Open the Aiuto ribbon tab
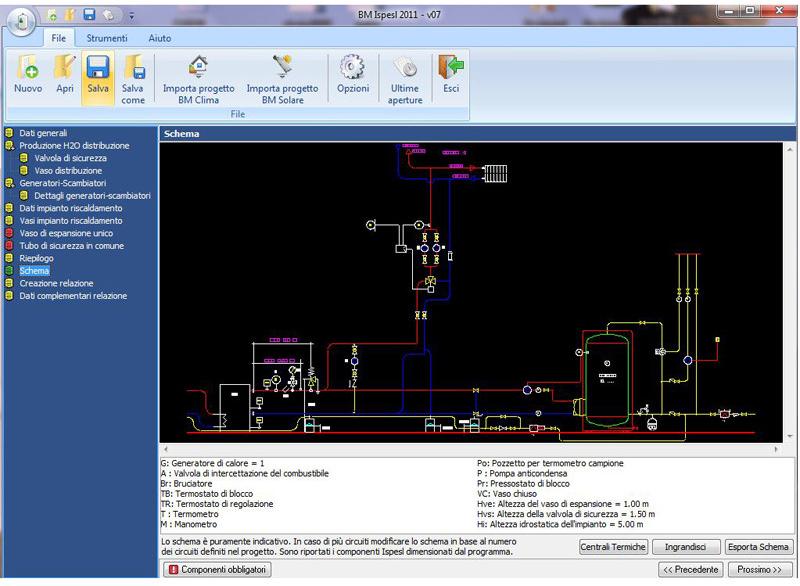 pos(159,38)
